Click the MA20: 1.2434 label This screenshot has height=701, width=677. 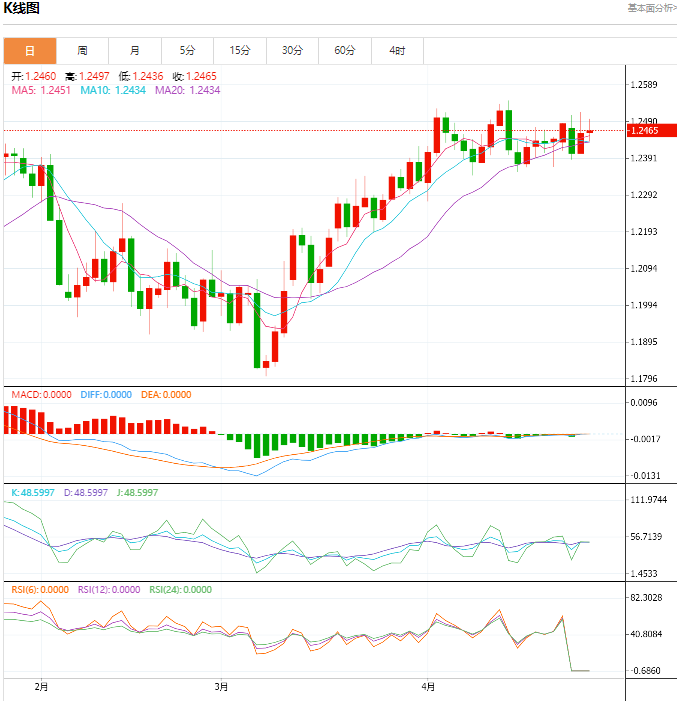click(188, 90)
